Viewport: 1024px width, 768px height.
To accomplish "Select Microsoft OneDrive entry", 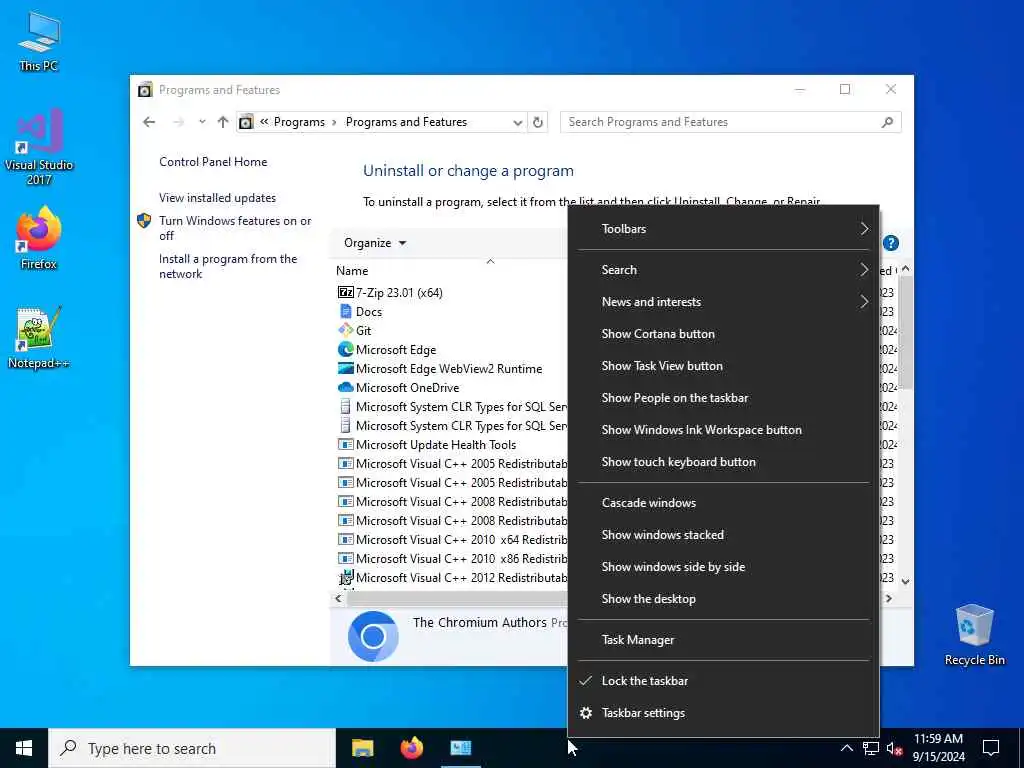I will tap(408, 387).
